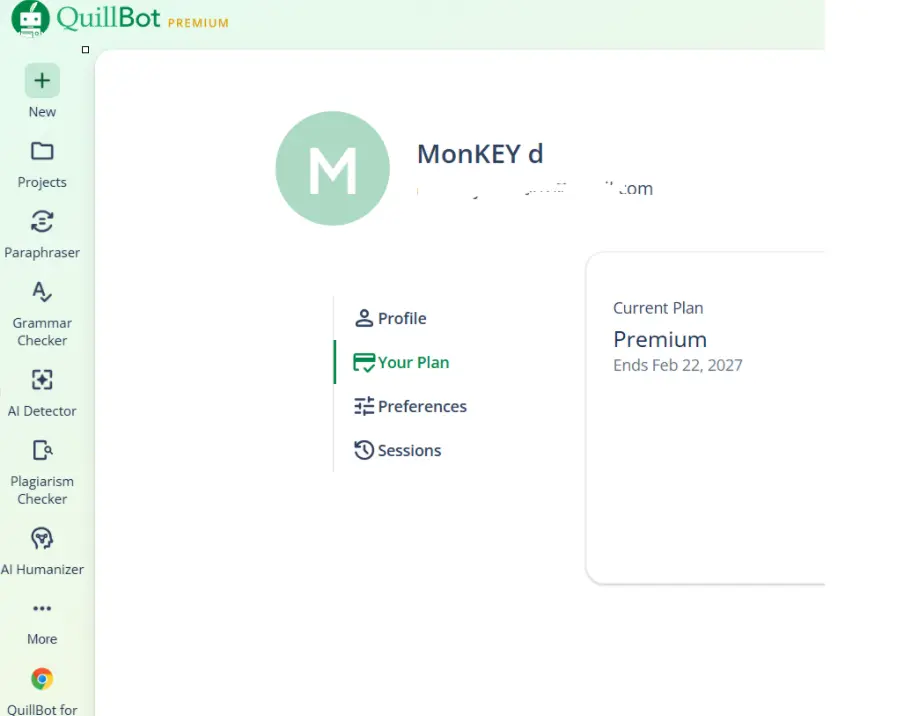The height and width of the screenshot is (716, 910).
Task: Click the PREMIUM badge beside the logo
Action: pyautogui.click(x=198, y=23)
